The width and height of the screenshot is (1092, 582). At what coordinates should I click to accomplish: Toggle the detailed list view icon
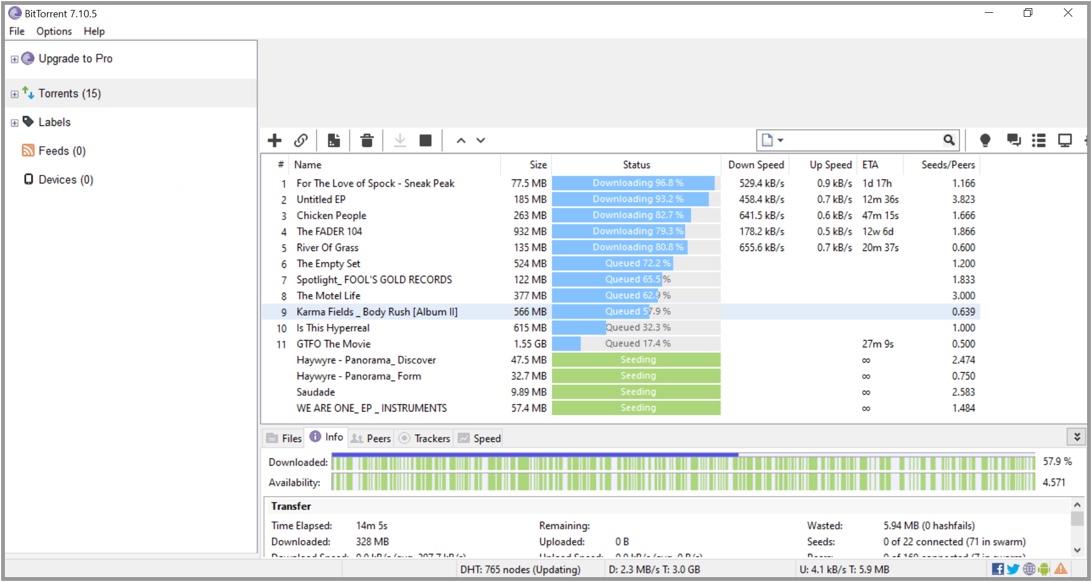click(1039, 141)
